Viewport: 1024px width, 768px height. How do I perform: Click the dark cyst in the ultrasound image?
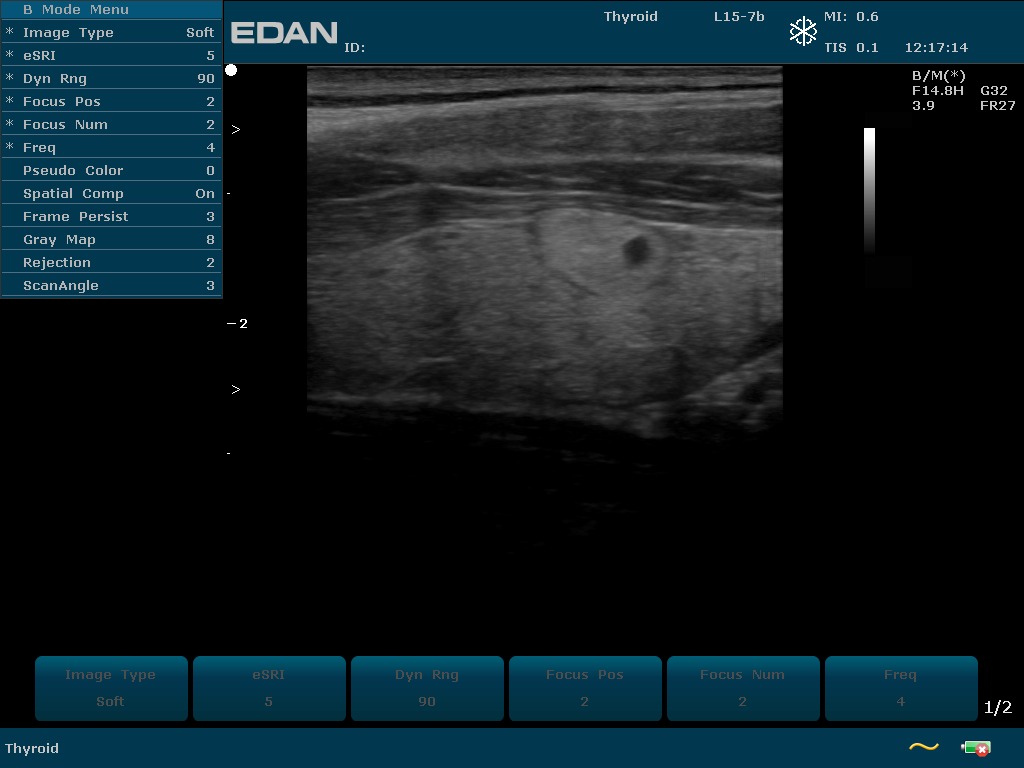(x=636, y=250)
